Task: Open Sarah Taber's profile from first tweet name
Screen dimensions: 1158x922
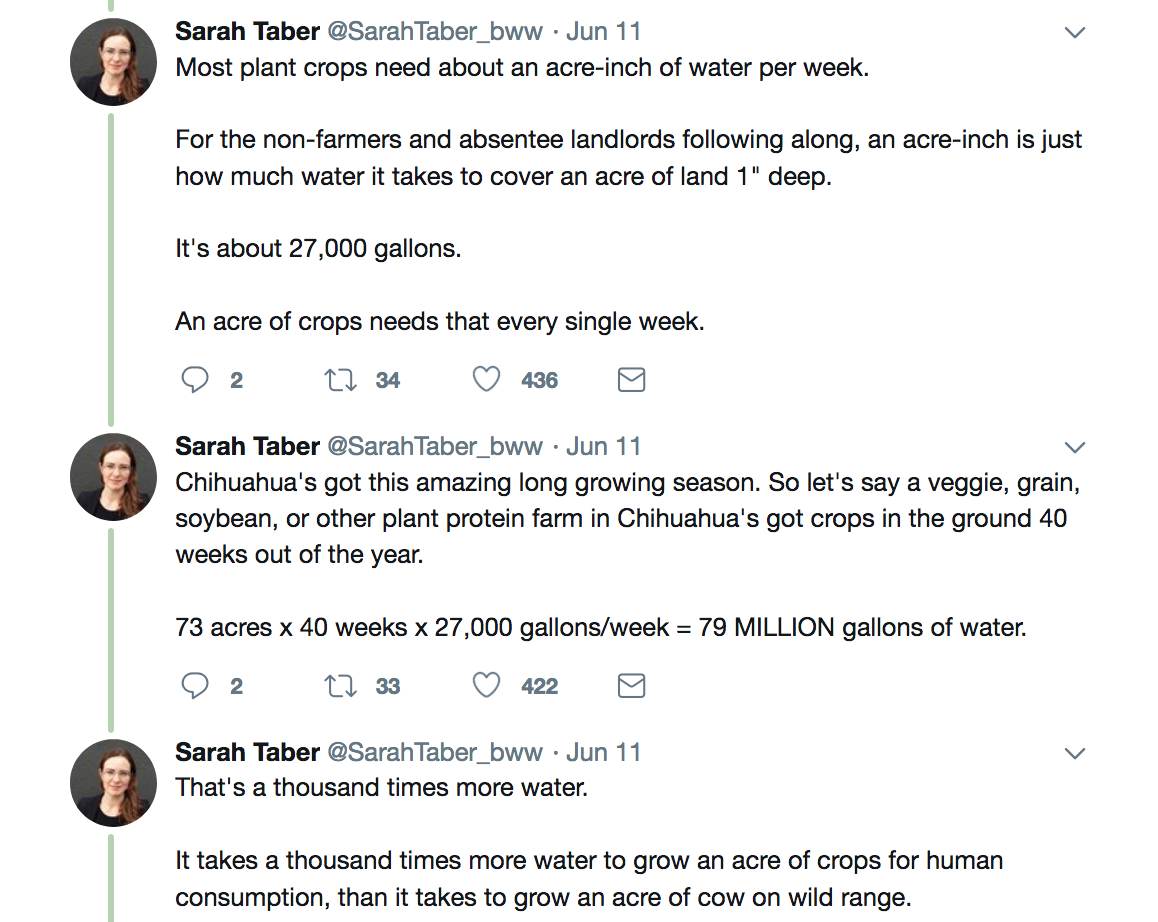Action: (x=247, y=32)
